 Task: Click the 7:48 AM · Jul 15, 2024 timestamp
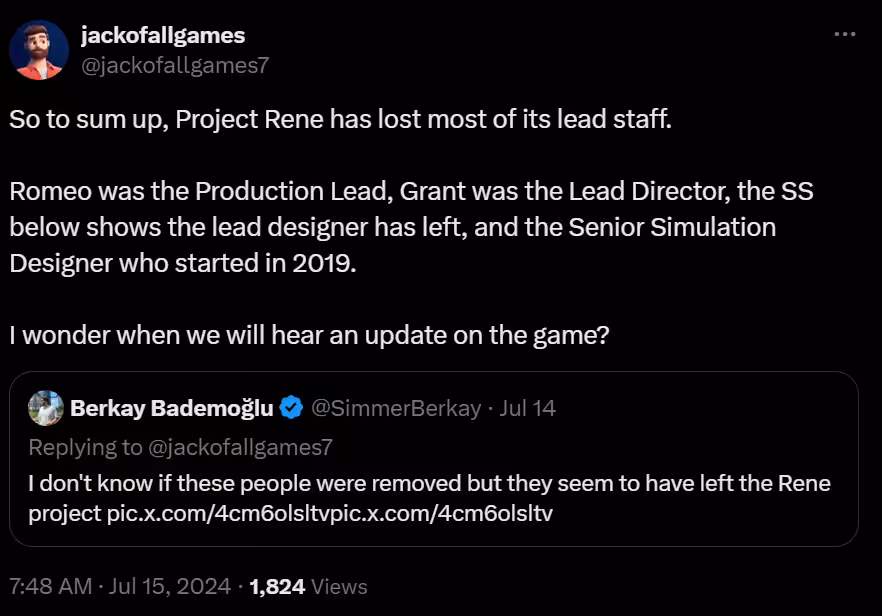pos(120,586)
